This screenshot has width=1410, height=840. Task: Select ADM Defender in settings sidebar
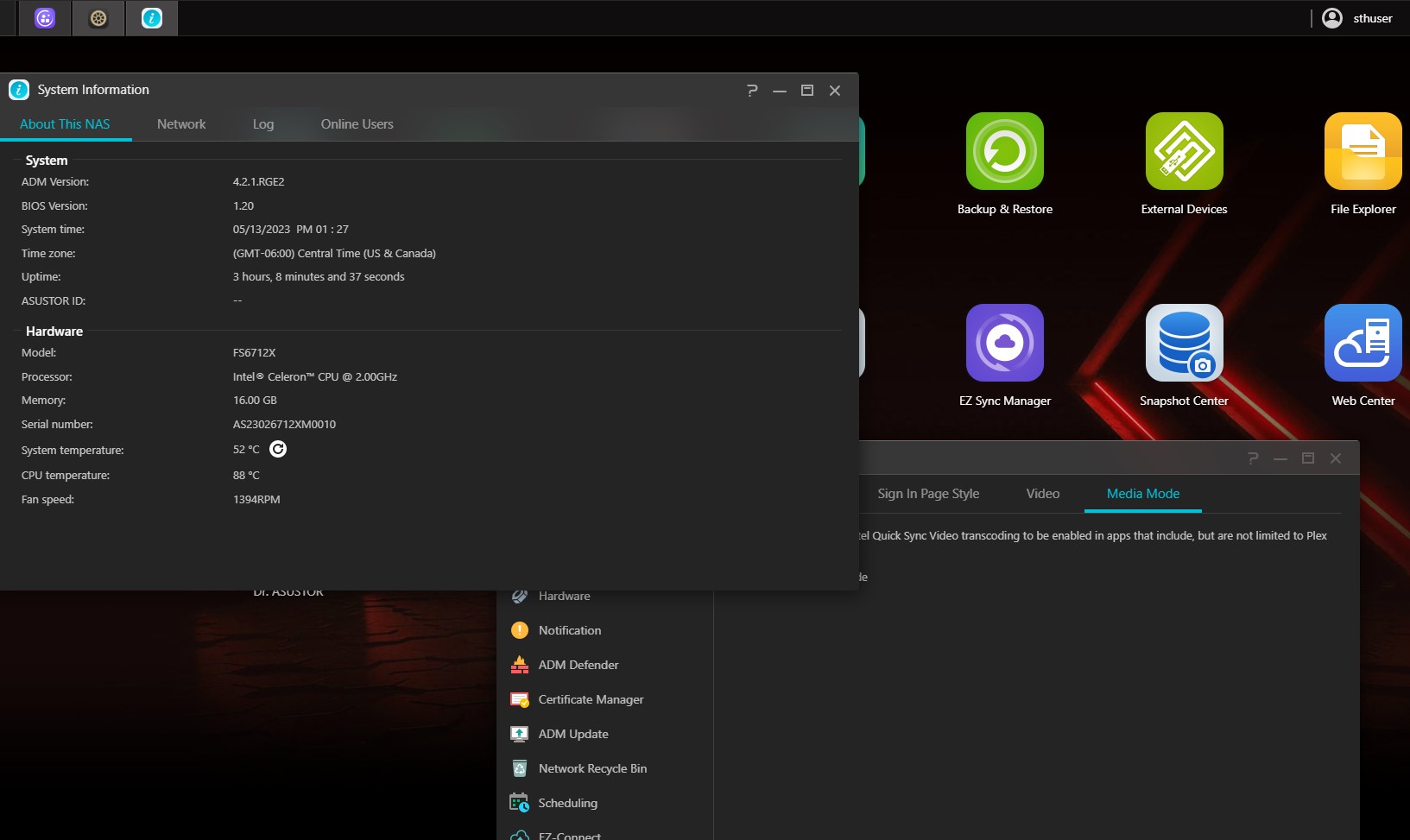[578, 665]
